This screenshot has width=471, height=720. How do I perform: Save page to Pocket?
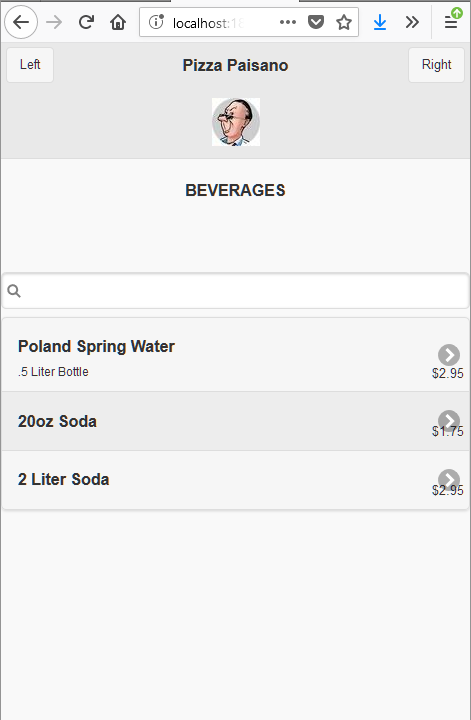coord(316,22)
